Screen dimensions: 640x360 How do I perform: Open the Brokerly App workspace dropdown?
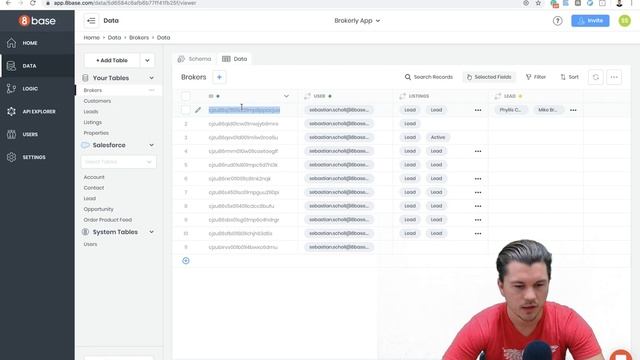[357, 20]
